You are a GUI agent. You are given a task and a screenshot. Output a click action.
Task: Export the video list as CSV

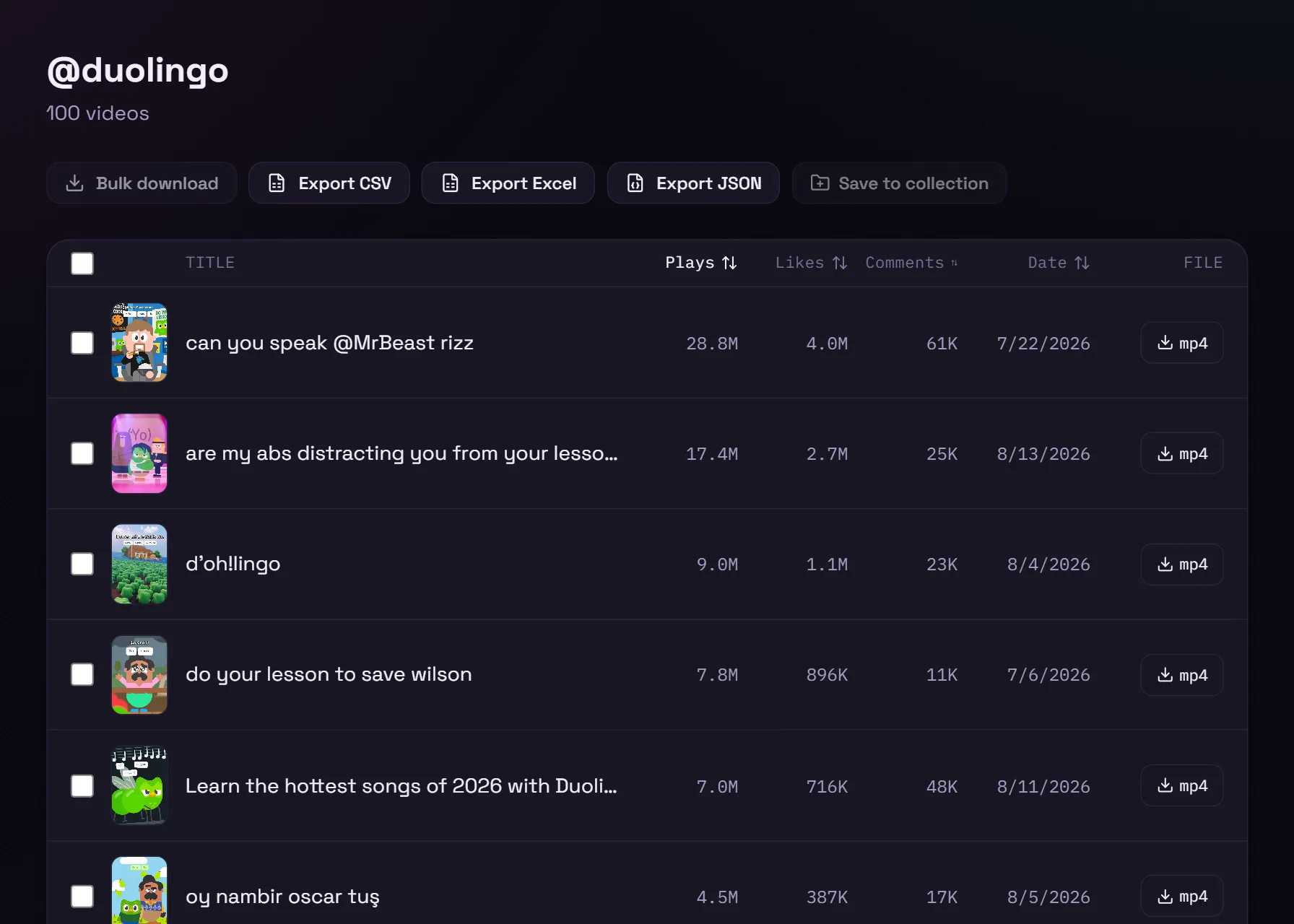[329, 183]
